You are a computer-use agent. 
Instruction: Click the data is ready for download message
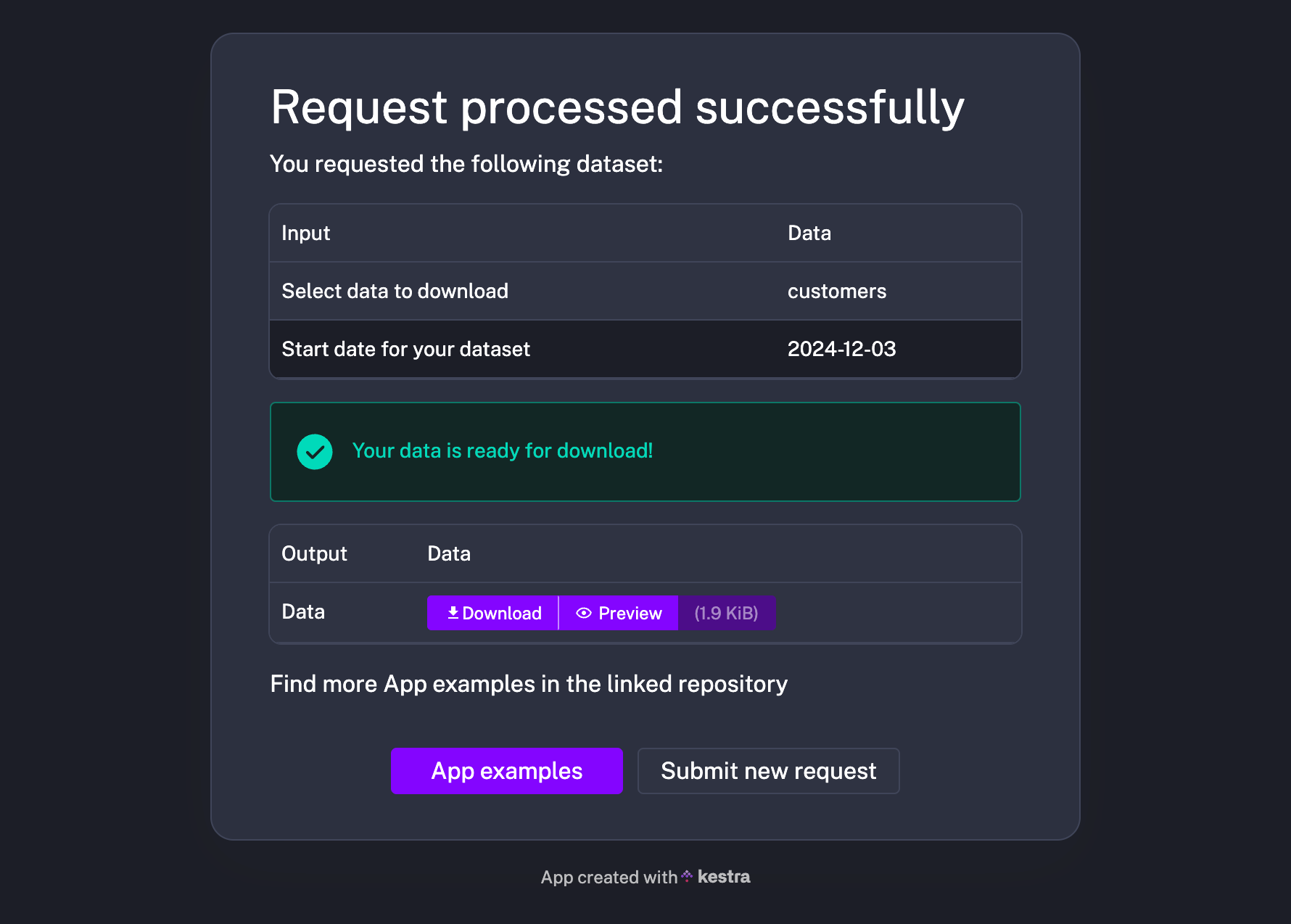click(503, 450)
